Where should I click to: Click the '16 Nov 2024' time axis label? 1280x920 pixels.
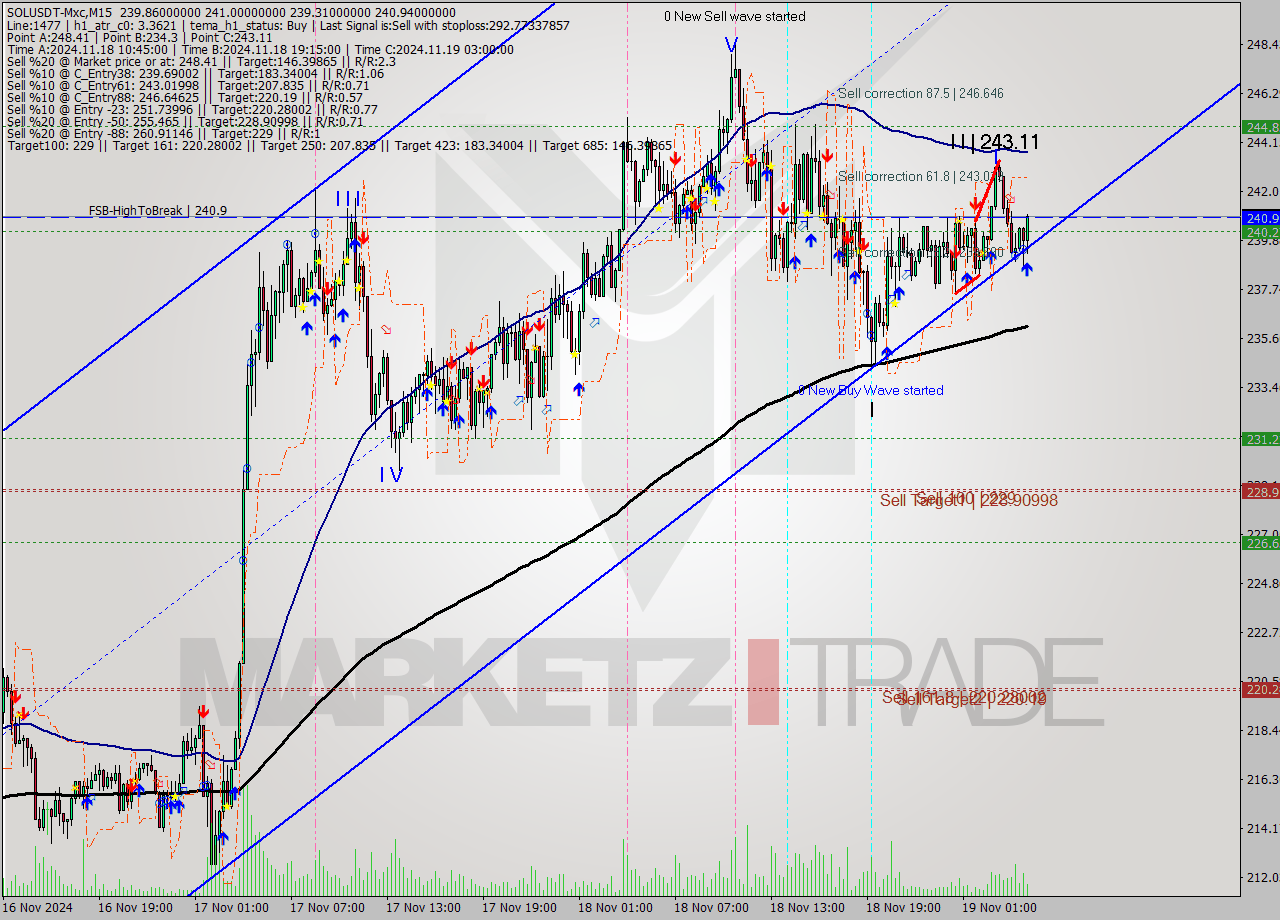pyautogui.click(x=37, y=908)
